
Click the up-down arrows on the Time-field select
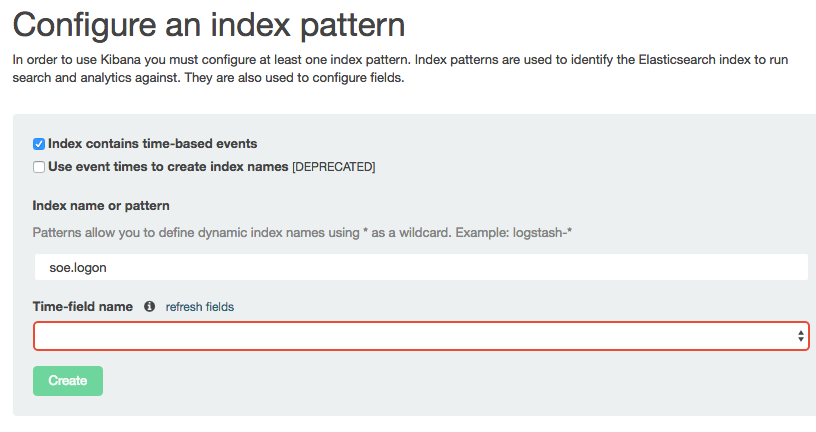pyautogui.click(x=801, y=336)
